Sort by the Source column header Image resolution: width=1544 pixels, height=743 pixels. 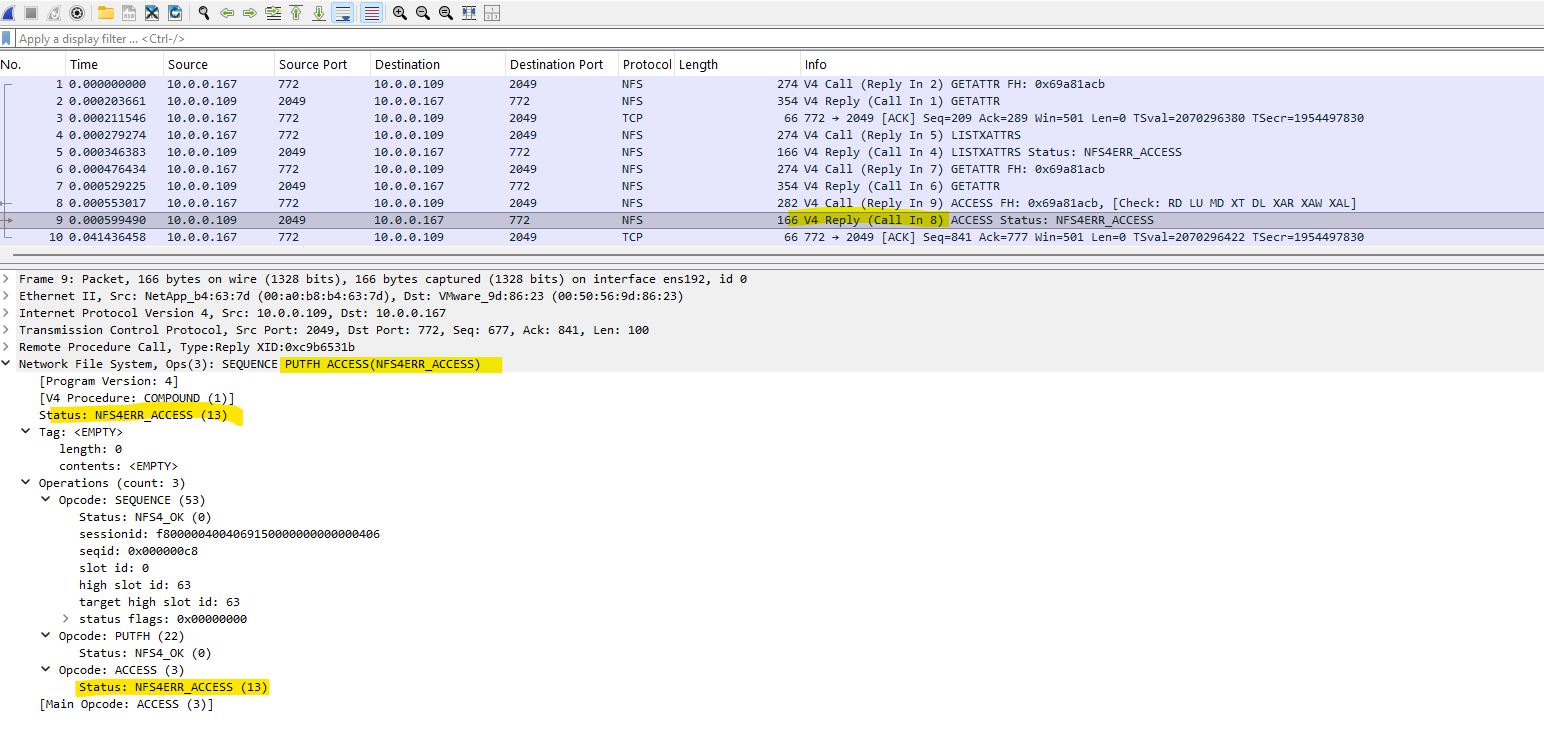pos(218,65)
